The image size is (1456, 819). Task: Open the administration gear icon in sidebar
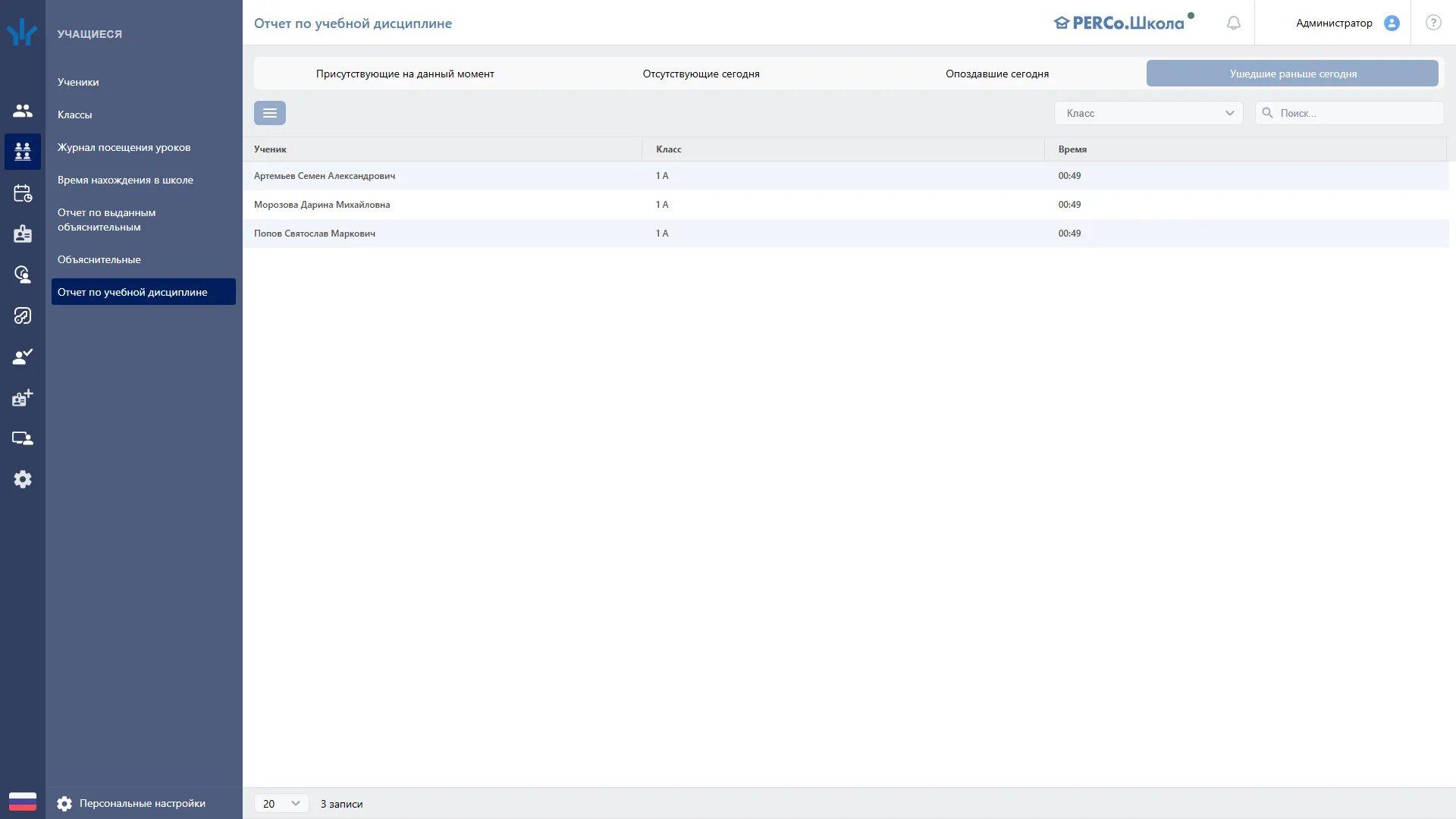23,479
